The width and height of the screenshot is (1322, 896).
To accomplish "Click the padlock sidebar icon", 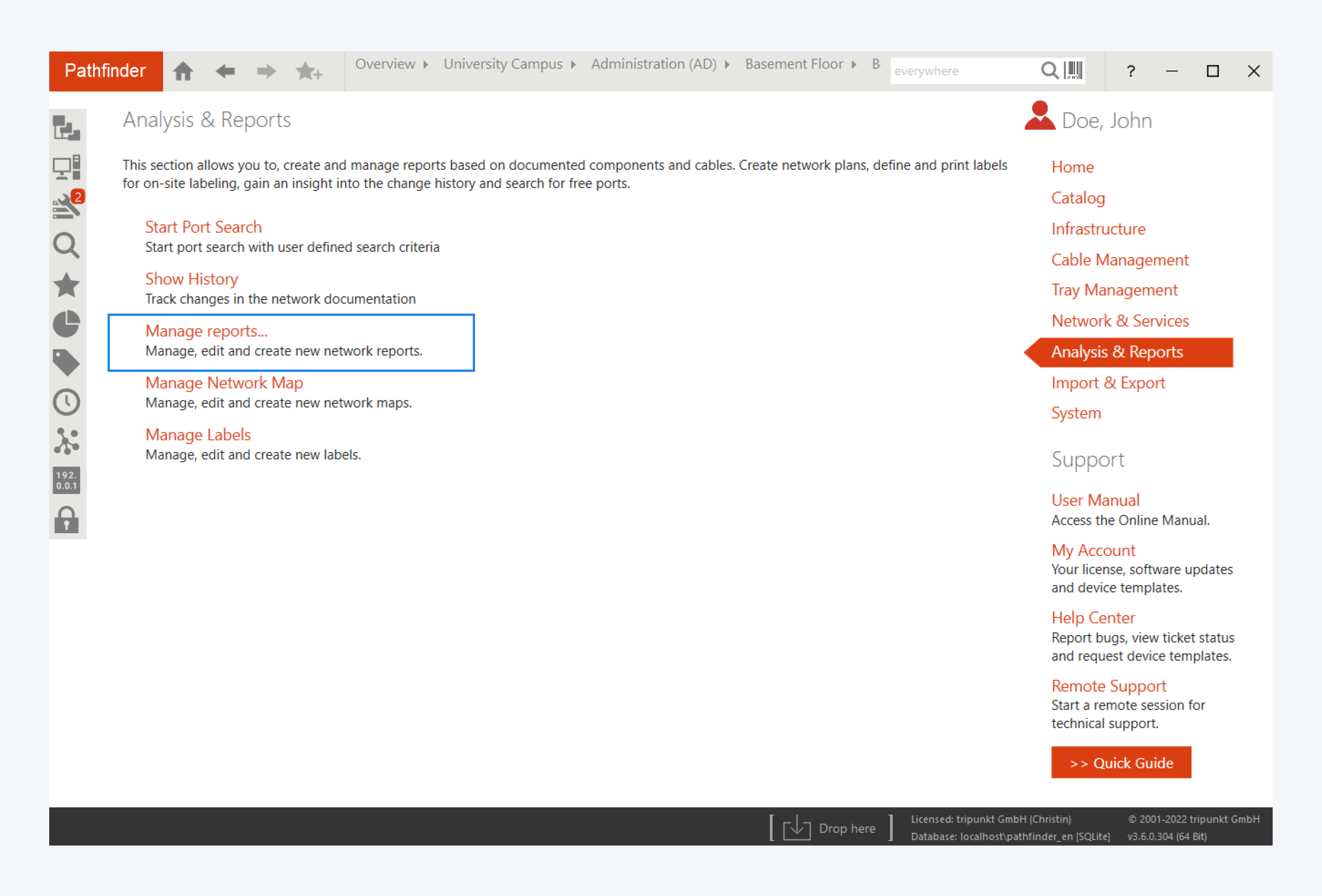I will (x=67, y=520).
